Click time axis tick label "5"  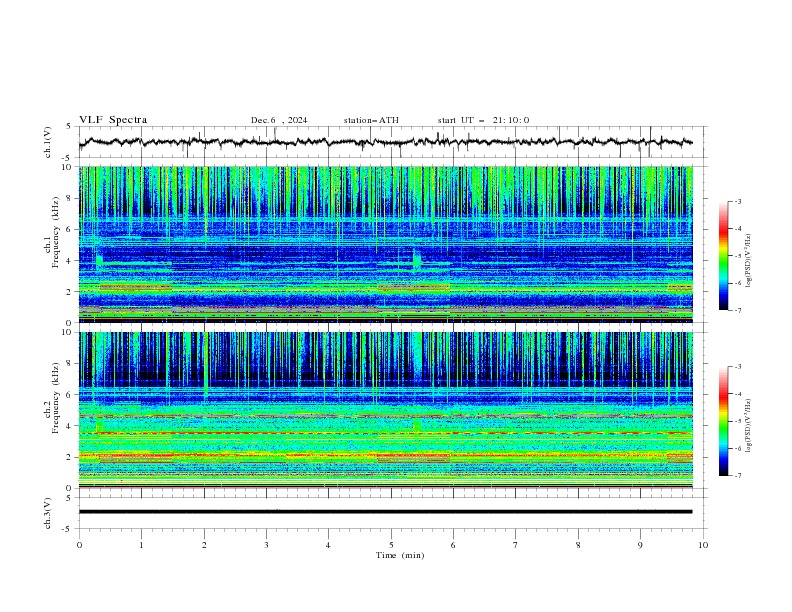click(391, 545)
